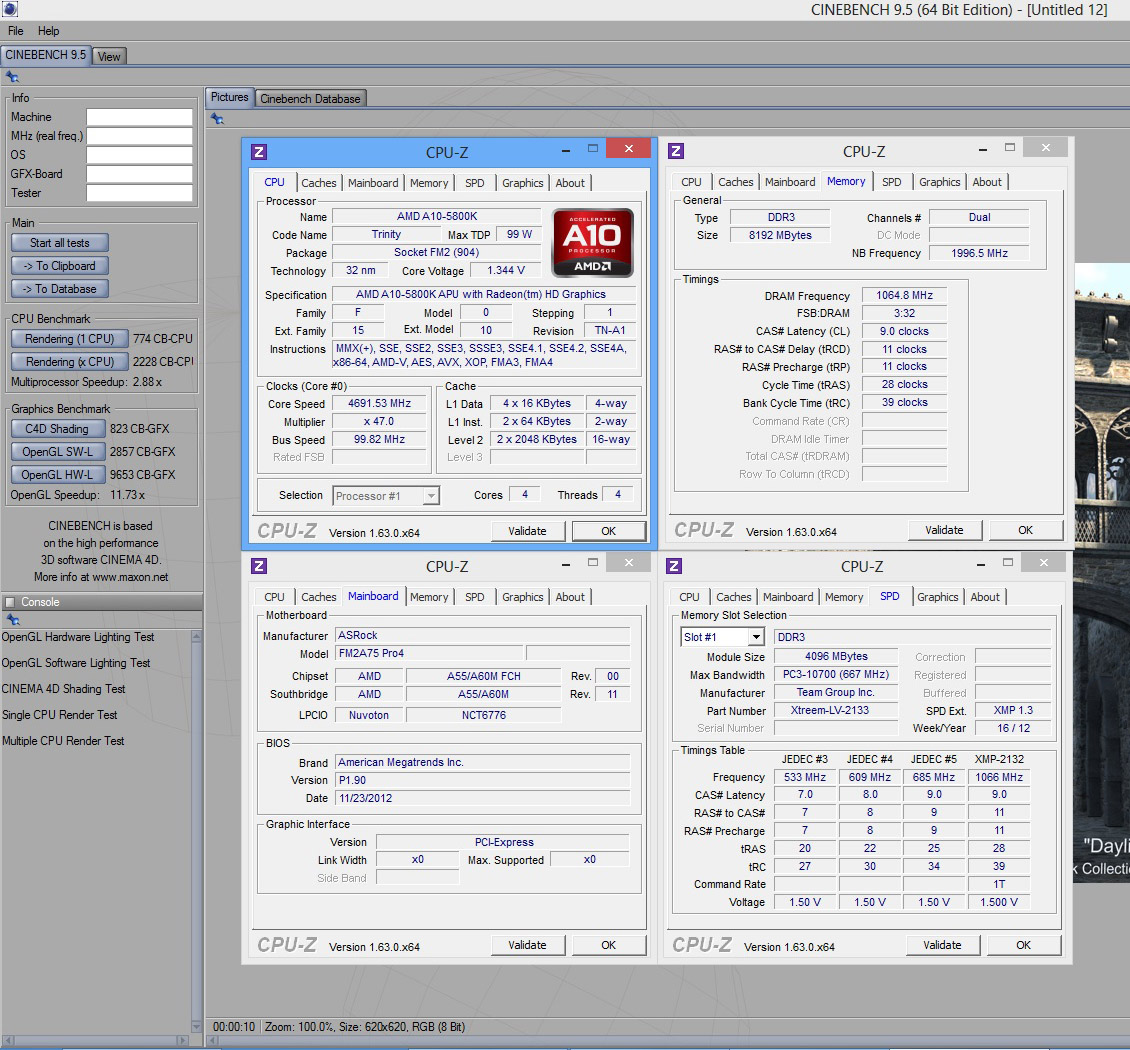Click into the Machine input field

pos(139,117)
